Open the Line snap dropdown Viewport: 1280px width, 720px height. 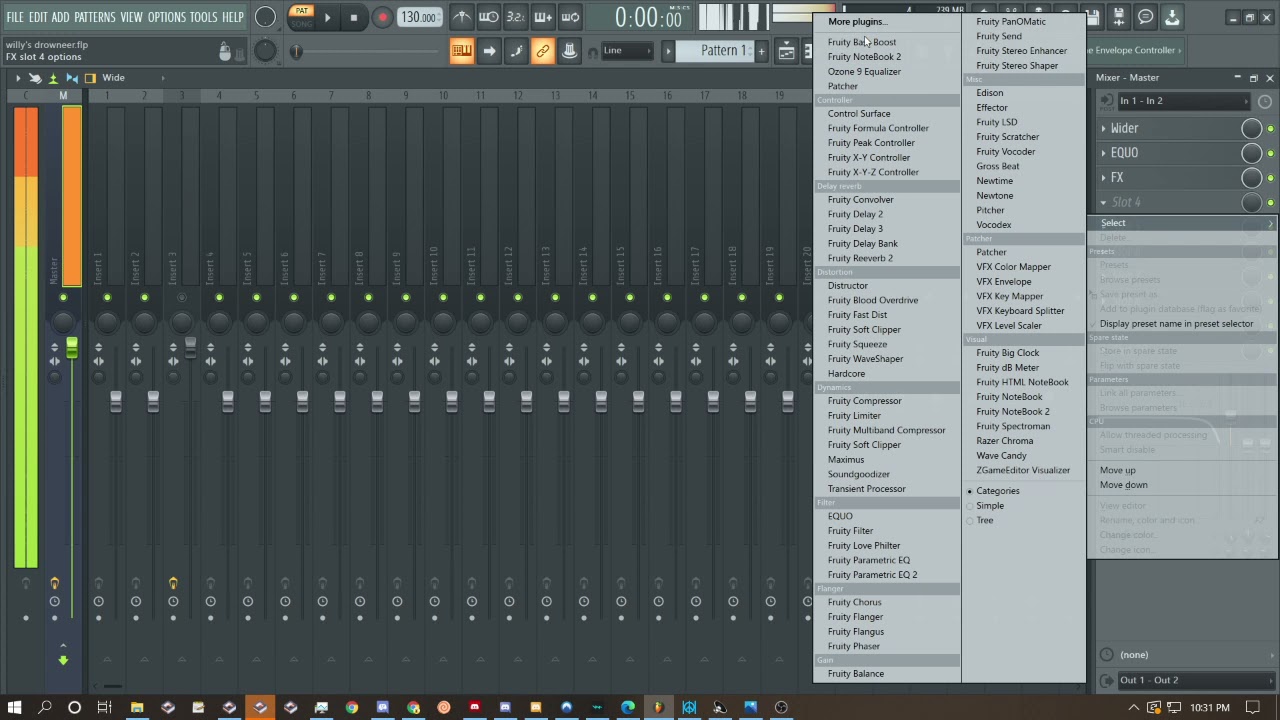click(x=626, y=51)
